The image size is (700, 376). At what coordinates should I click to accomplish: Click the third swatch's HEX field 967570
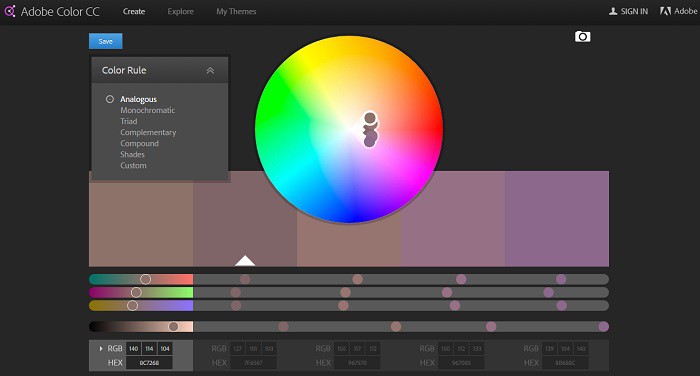tap(357, 363)
